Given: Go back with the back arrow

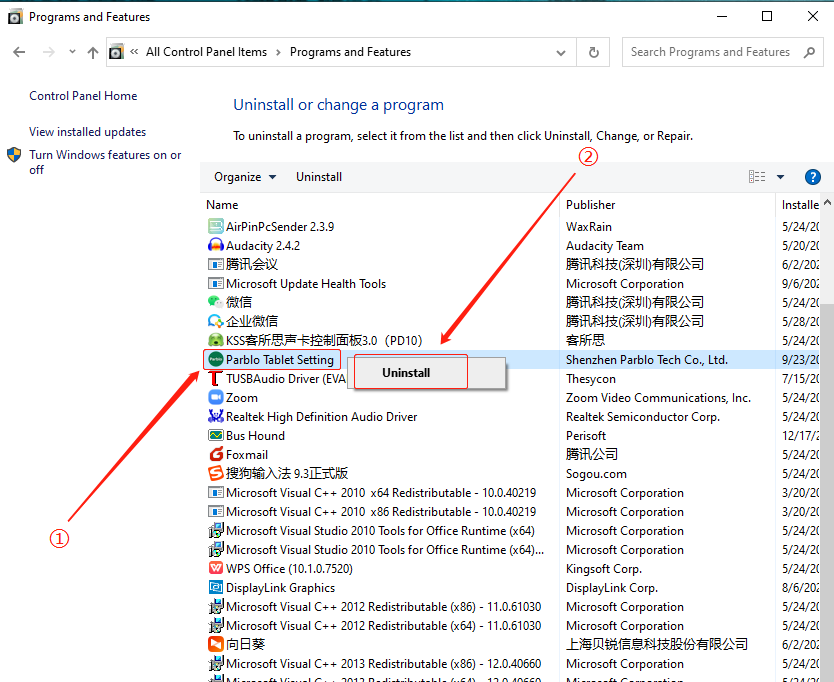Looking at the screenshot, I should pyautogui.click(x=19, y=52).
